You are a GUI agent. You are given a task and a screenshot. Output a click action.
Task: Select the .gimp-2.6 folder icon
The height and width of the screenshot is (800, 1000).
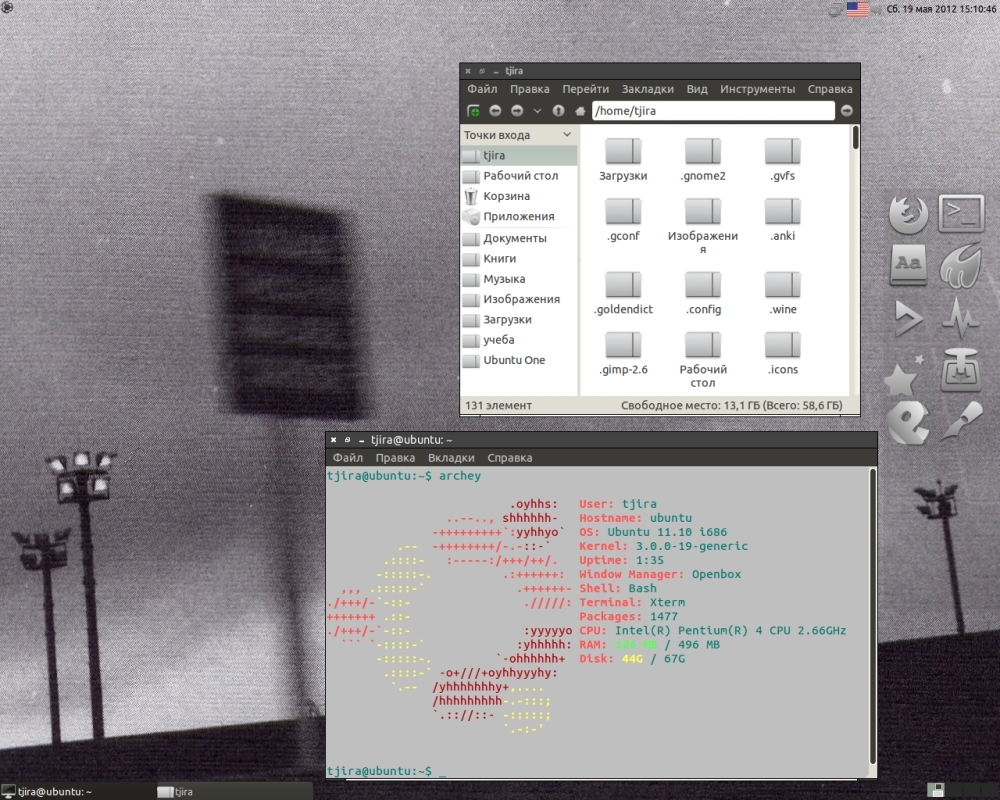click(x=623, y=345)
